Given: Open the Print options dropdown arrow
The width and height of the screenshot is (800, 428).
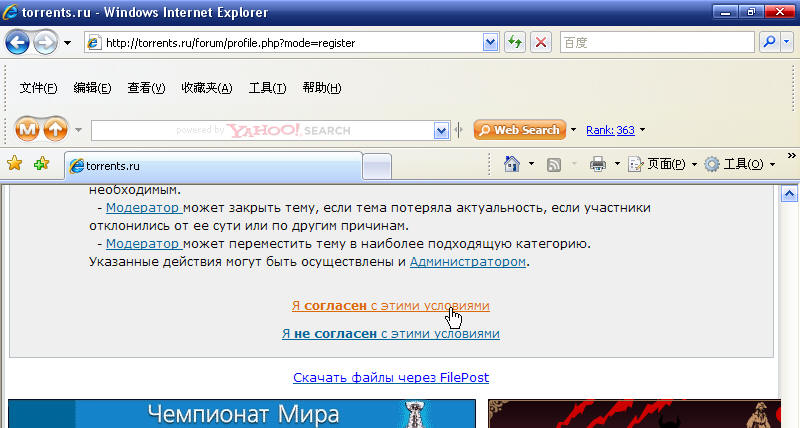Looking at the screenshot, I should [617, 164].
